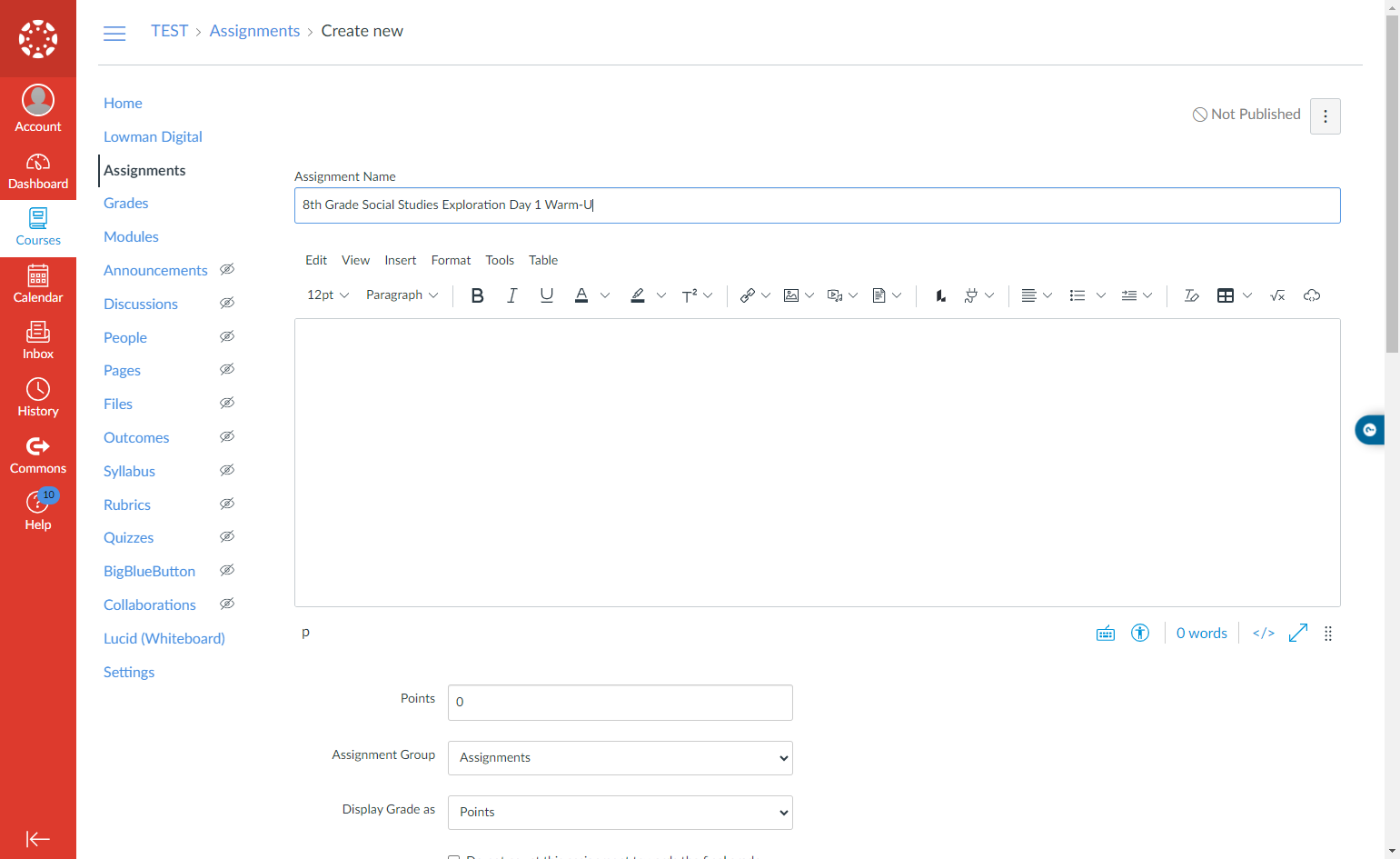Expand the Display Grade as dropdown
1400x859 pixels.
click(x=621, y=813)
